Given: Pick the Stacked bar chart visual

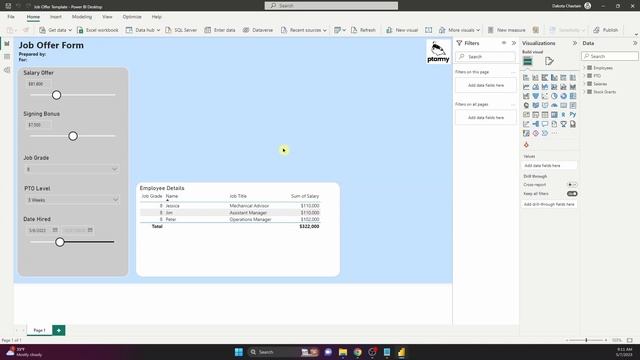Looking at the screenshot, I should [526, 78].
